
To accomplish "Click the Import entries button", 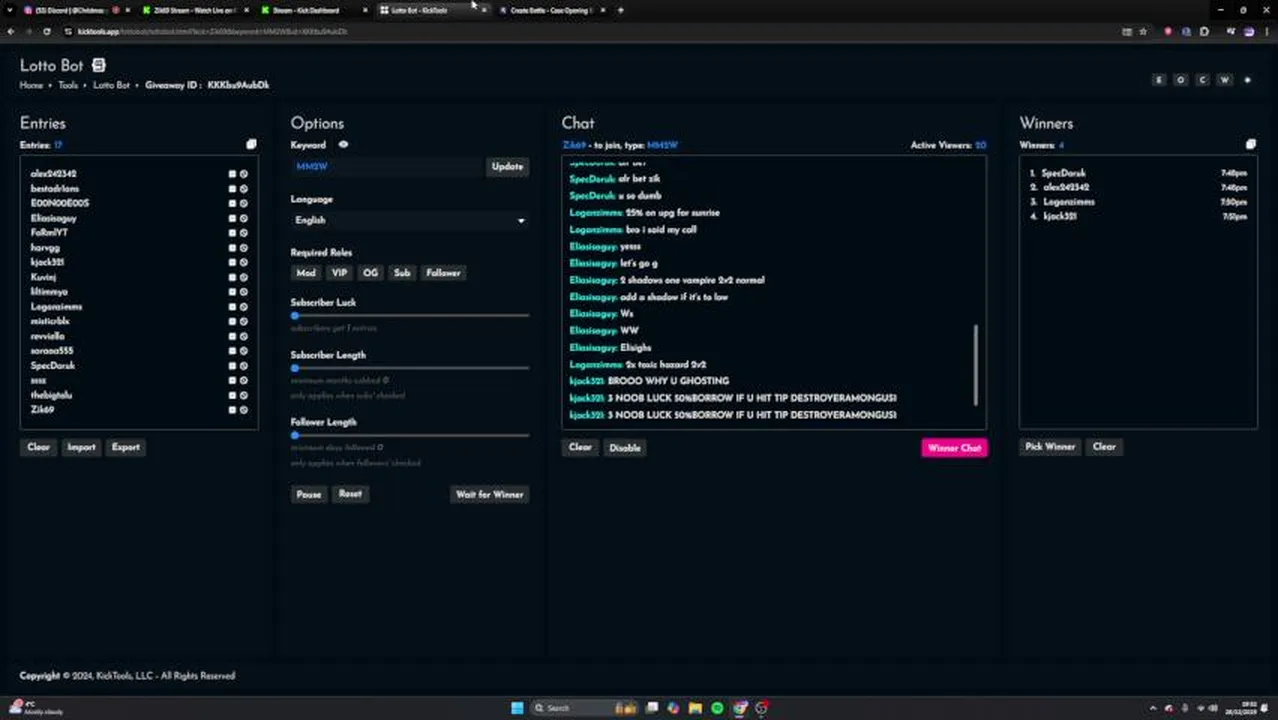I will [x=81, y=447].
